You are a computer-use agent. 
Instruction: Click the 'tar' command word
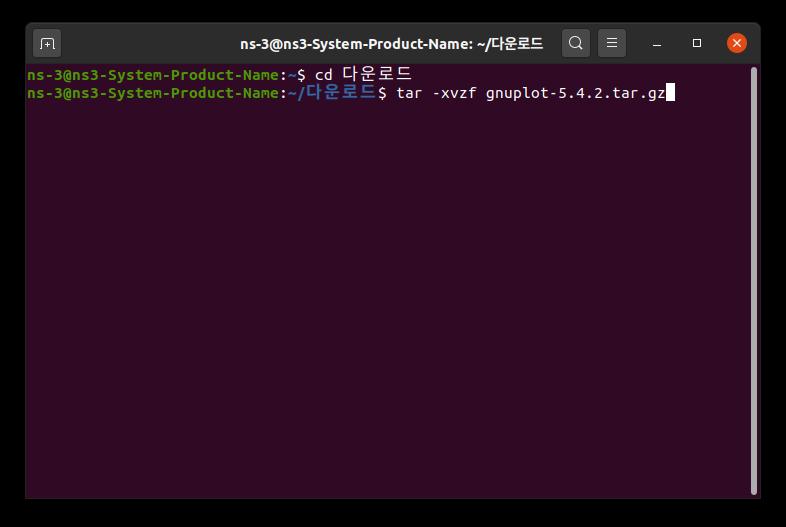click(409, 93)
